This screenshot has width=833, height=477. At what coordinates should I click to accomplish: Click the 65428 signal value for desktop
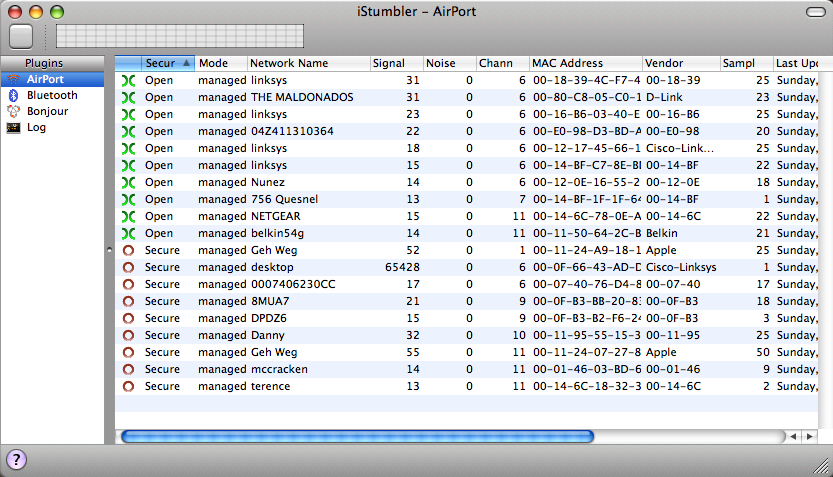(x=402, y=267)
